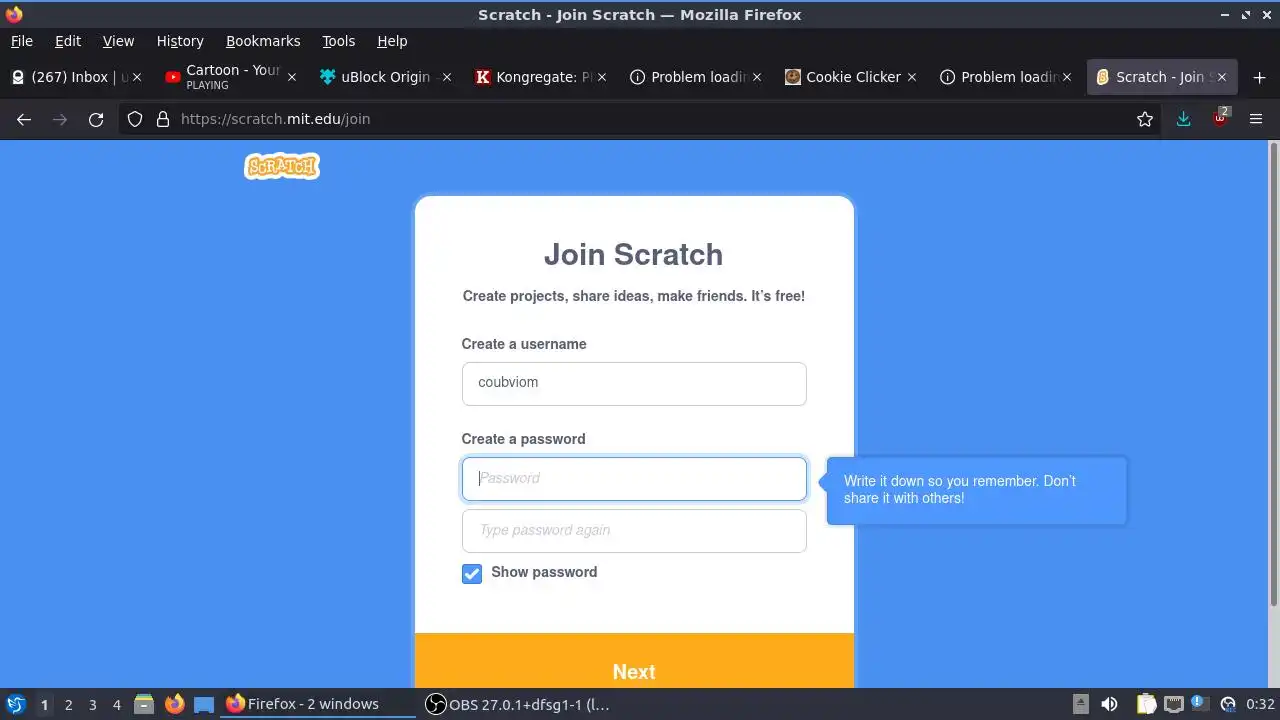This screenshot has height=720, width=1280.
Task: Open the Edit menu
Action: 68,41
